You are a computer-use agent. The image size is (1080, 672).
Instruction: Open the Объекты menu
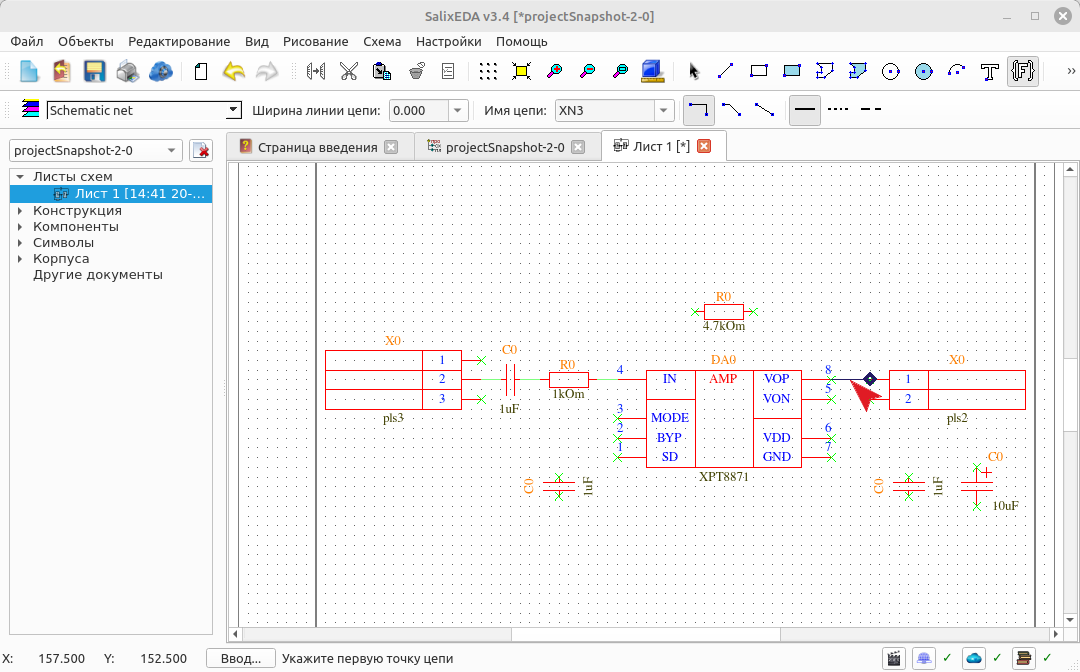[85, 41]
